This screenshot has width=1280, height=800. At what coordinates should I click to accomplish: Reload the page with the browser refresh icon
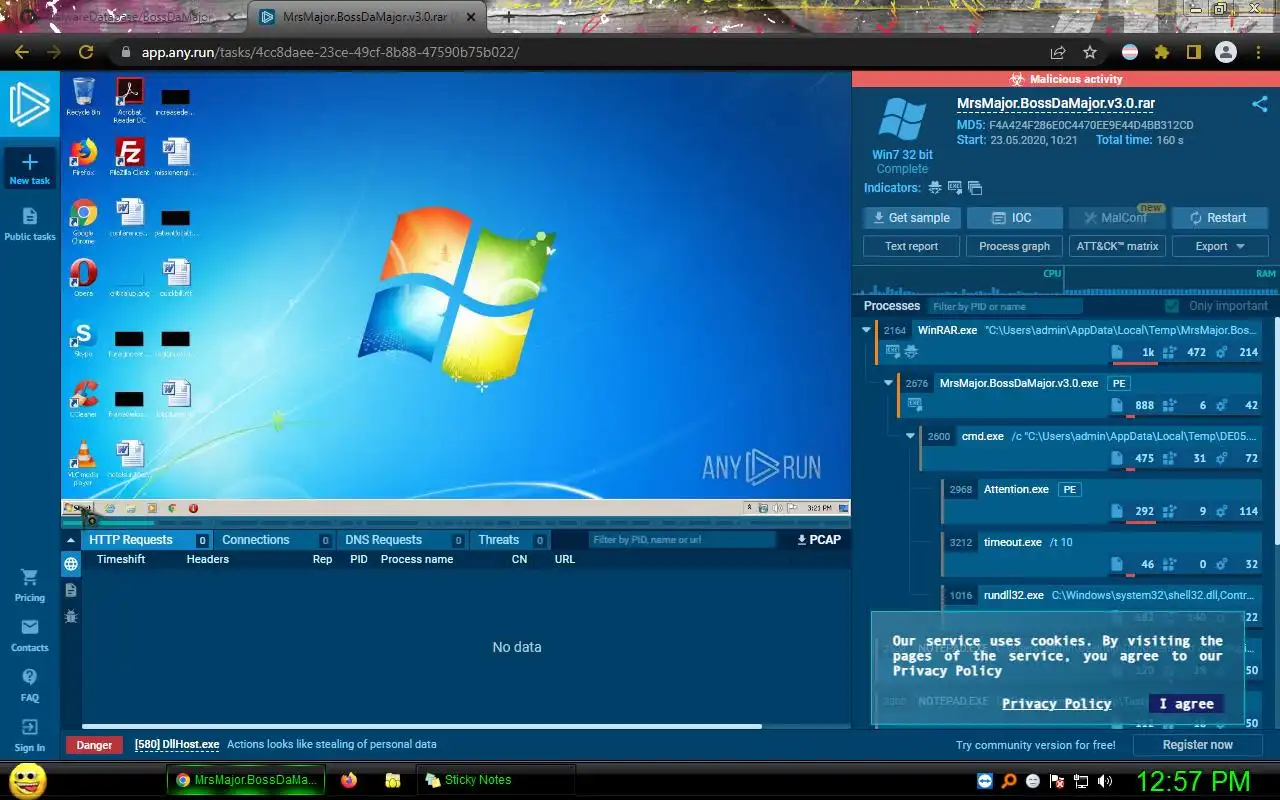(x=86, y=52)
